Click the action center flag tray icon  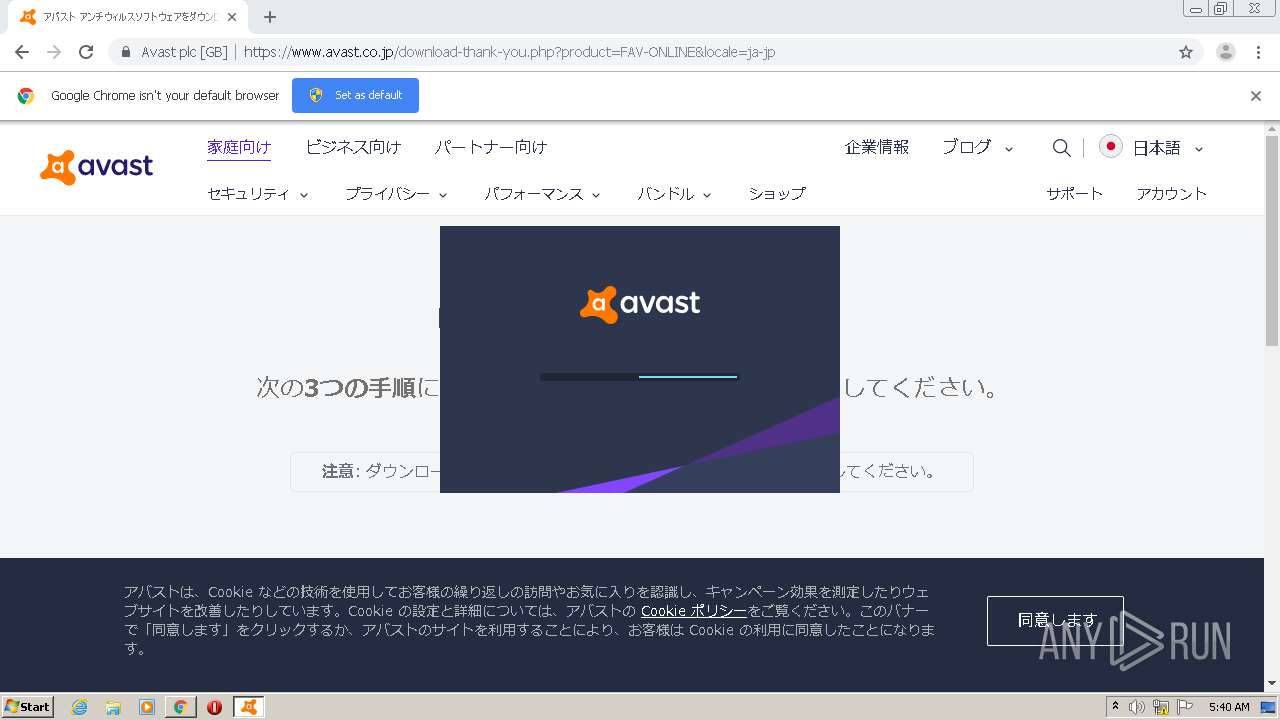(x=1185, y=707)
